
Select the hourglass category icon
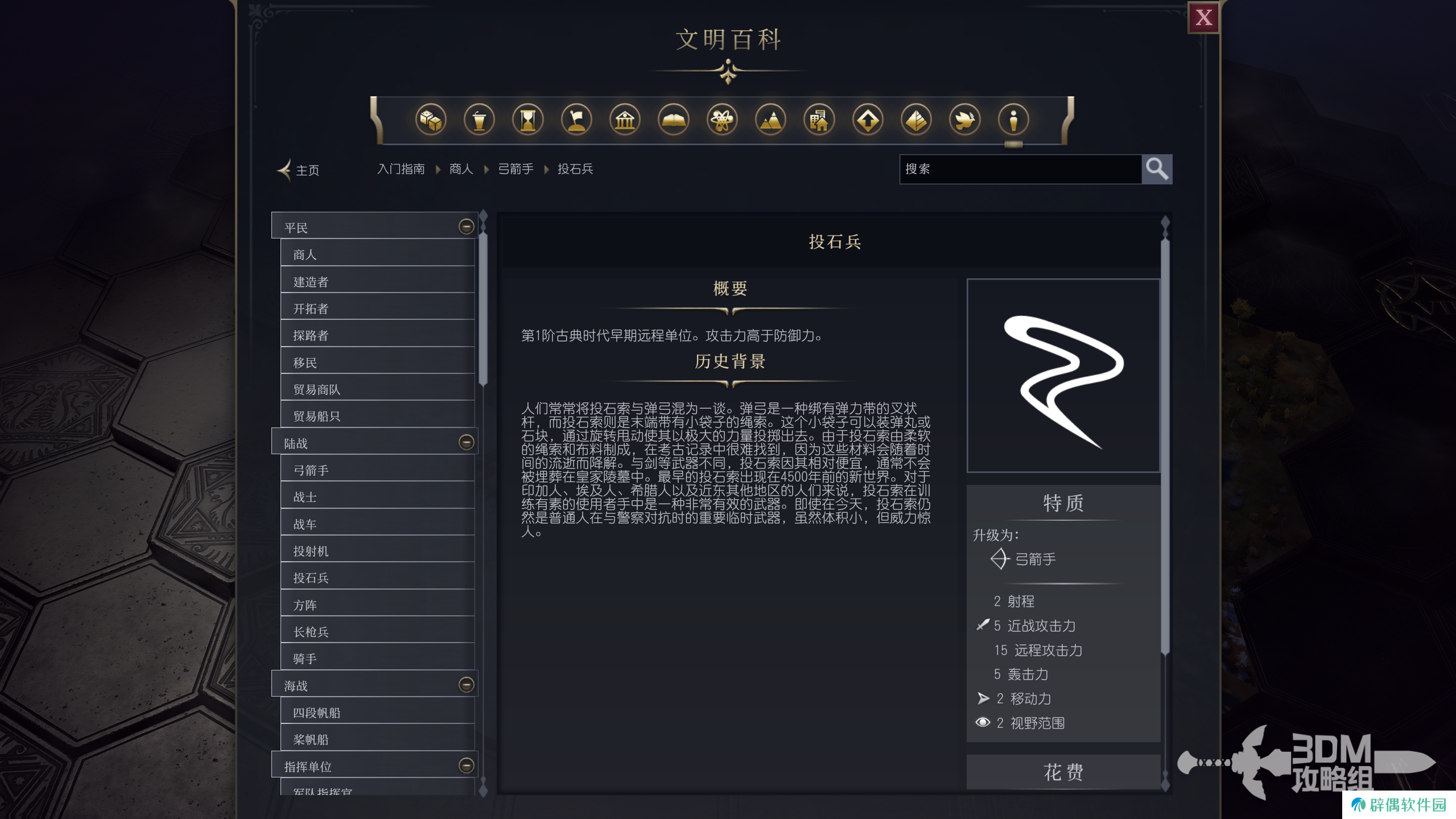click(528, 120)
